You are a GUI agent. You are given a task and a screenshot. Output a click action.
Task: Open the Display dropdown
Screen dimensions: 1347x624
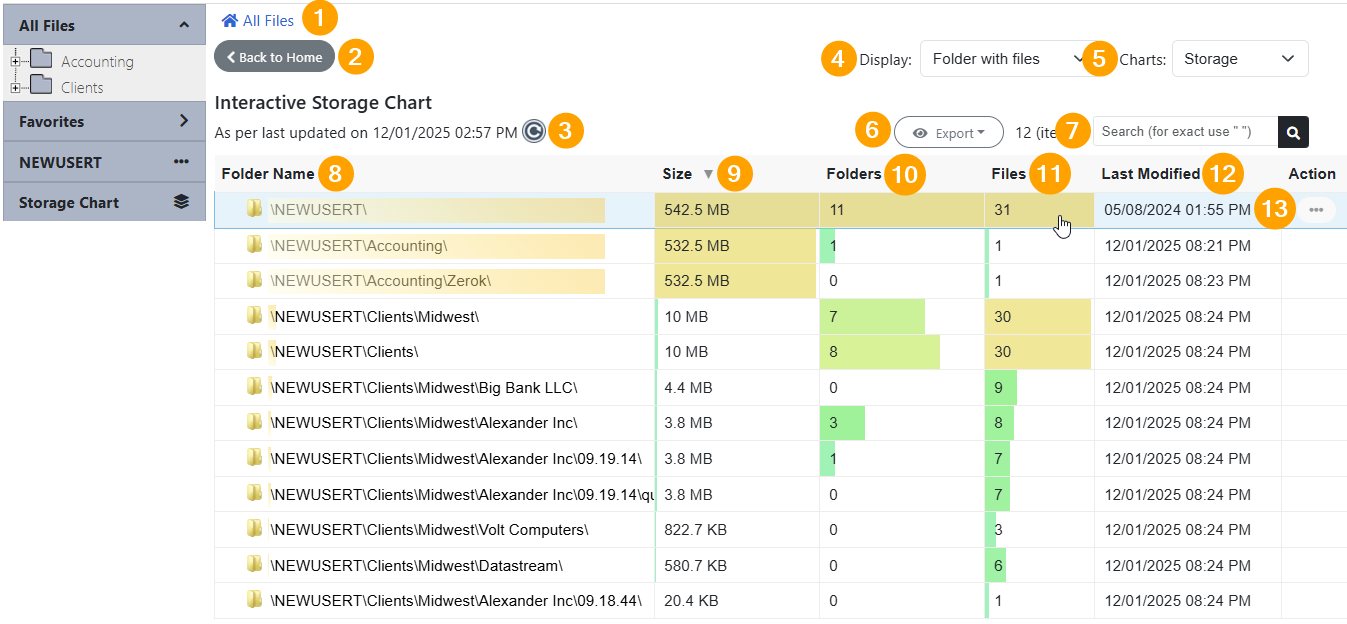point(1002,59)
